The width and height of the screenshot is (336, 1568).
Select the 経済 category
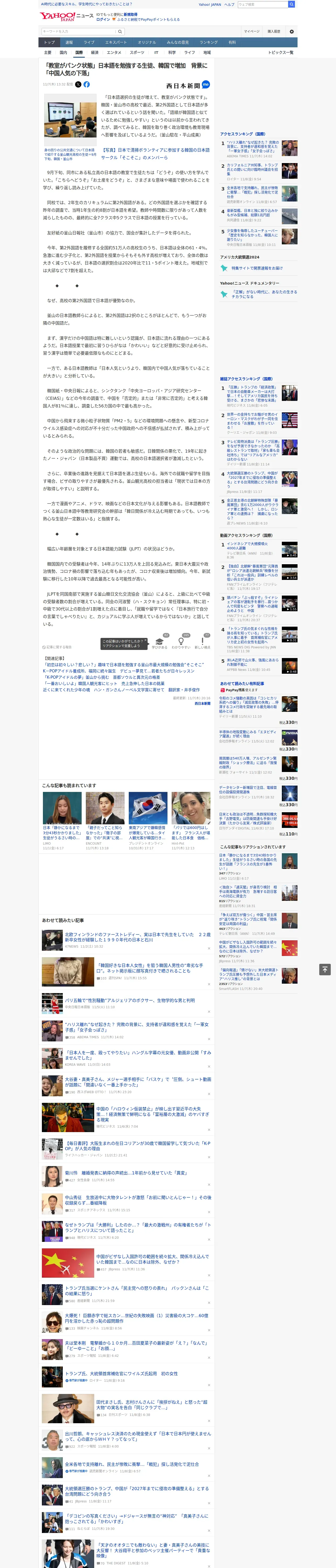click(x=94, y=52)
